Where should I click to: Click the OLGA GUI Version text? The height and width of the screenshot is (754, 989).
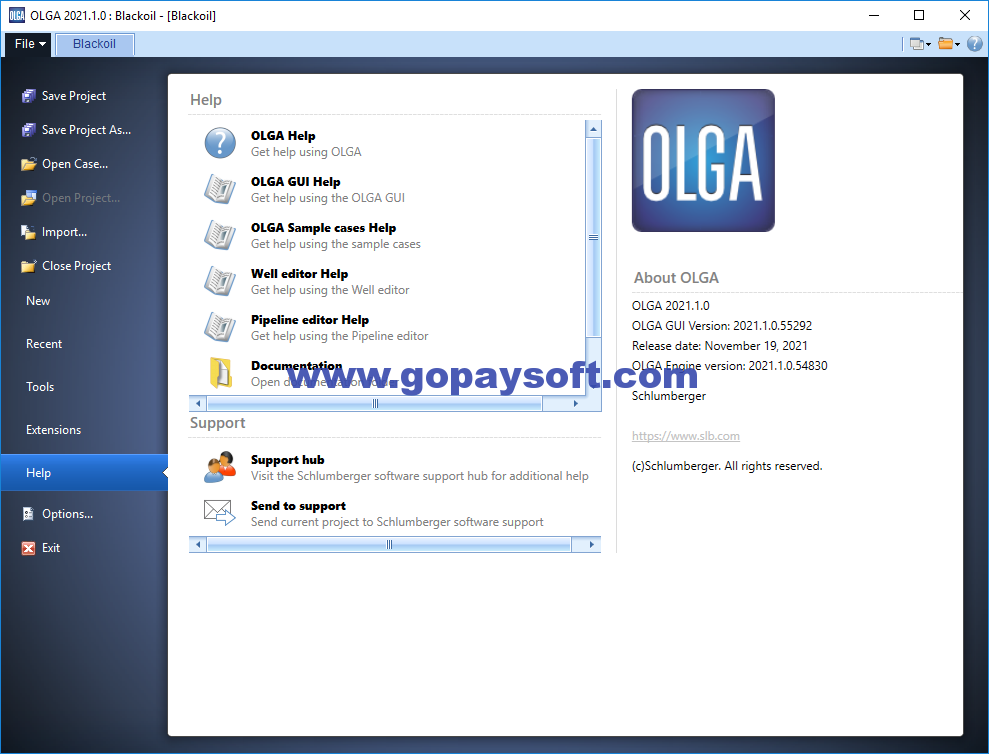coord(722,326)
